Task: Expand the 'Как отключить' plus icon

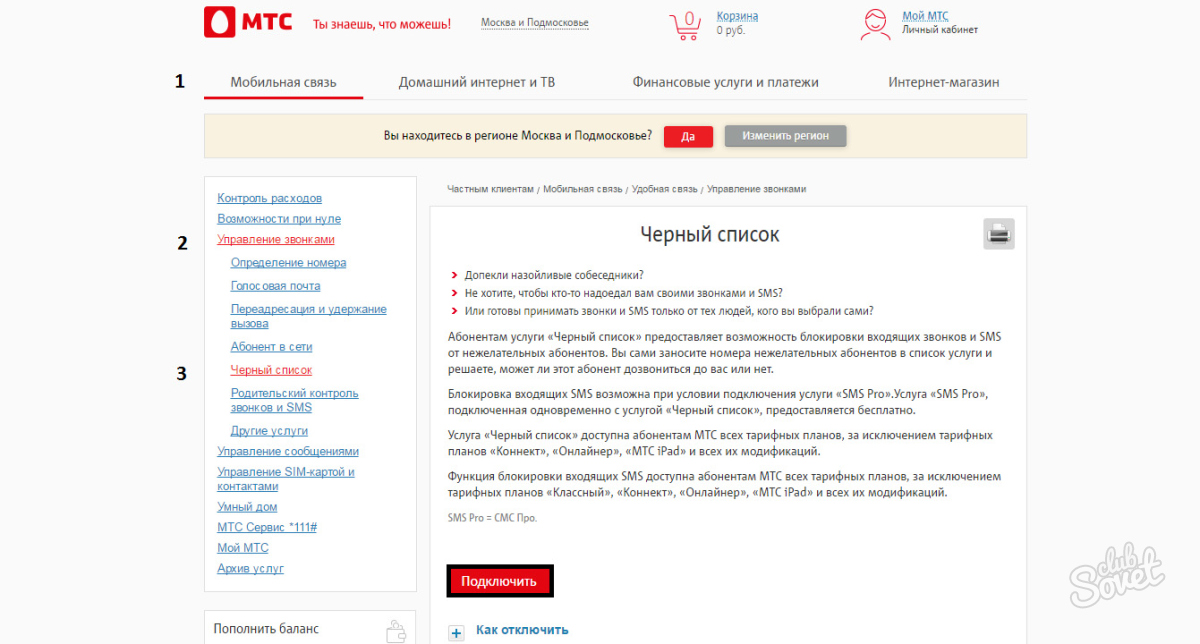Action: click(x=456, y=632)
